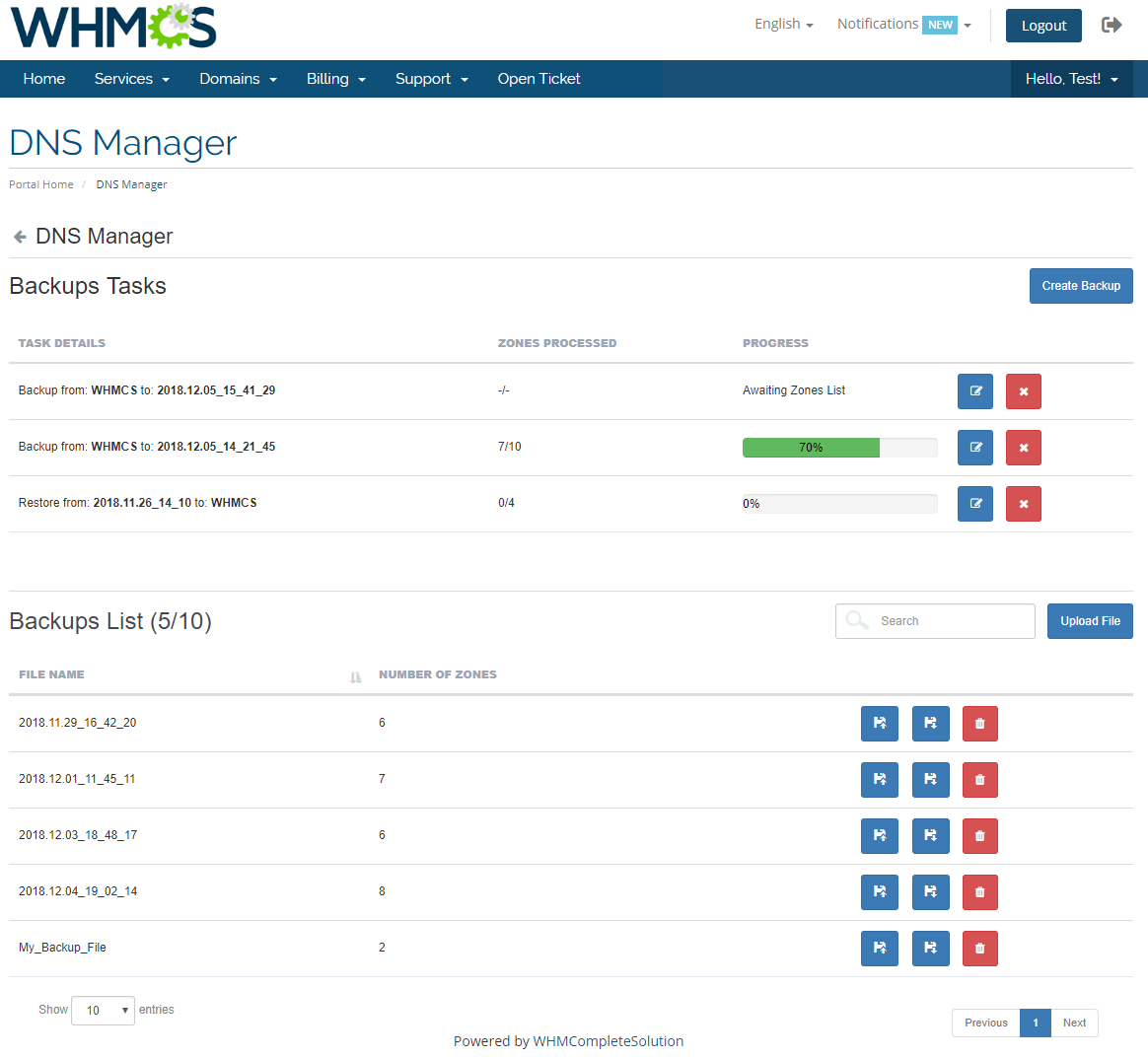Cancel the restore from 2018.11.26_14_10 task
The width and height of the screenshot is (1148, 1059).
click(1023, 504)
